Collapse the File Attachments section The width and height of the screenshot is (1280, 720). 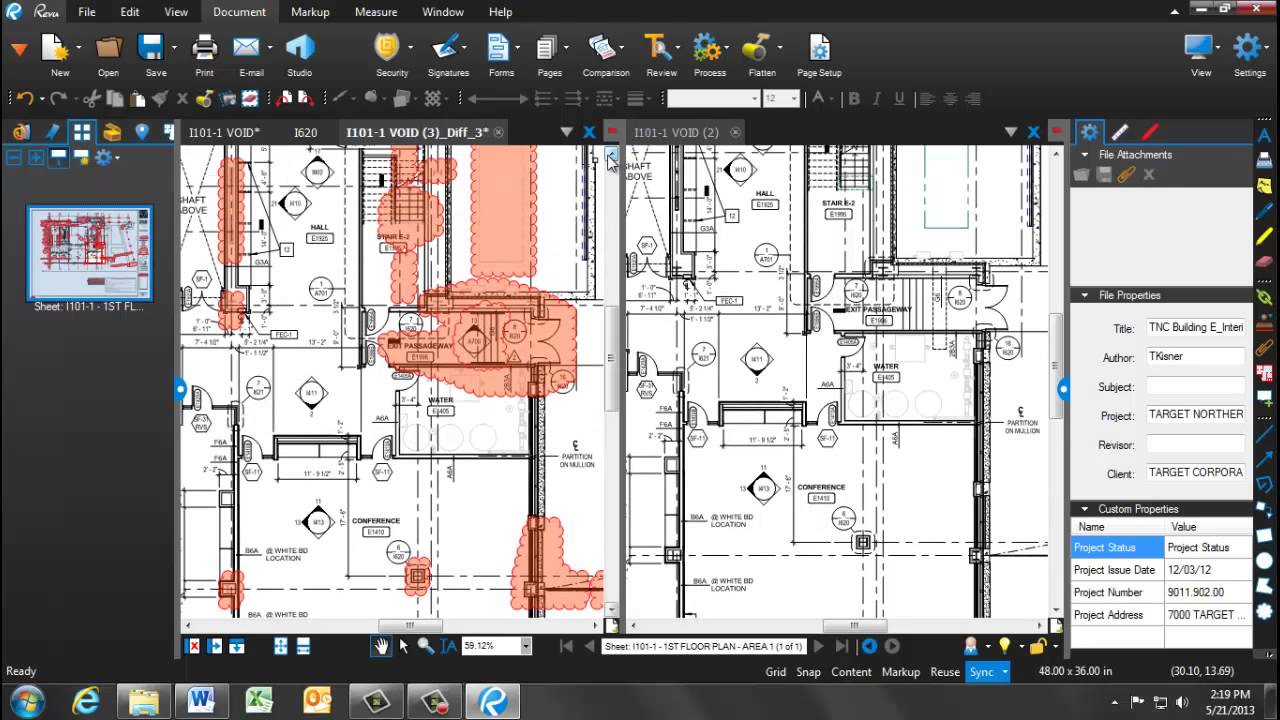[x=1084, y=155]
